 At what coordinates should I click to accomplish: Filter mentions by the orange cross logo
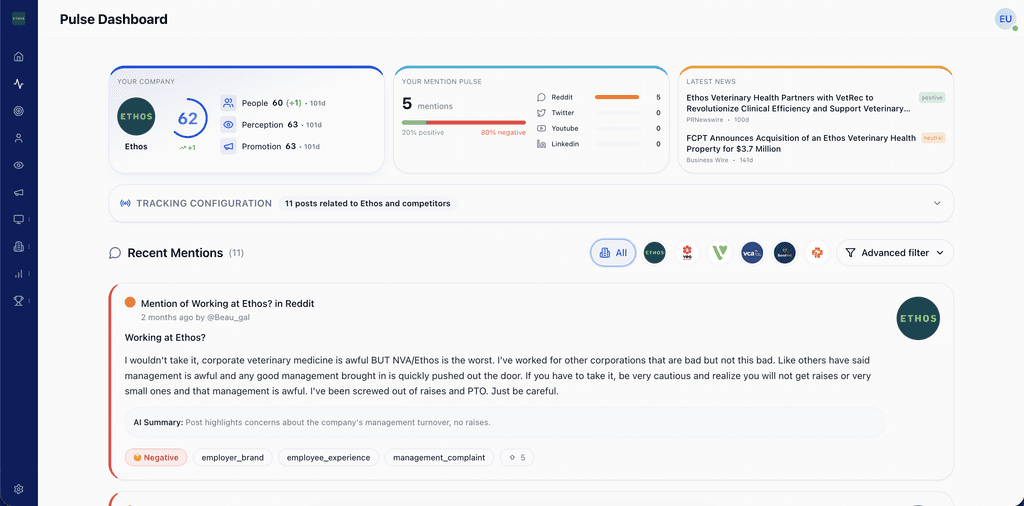817,253
